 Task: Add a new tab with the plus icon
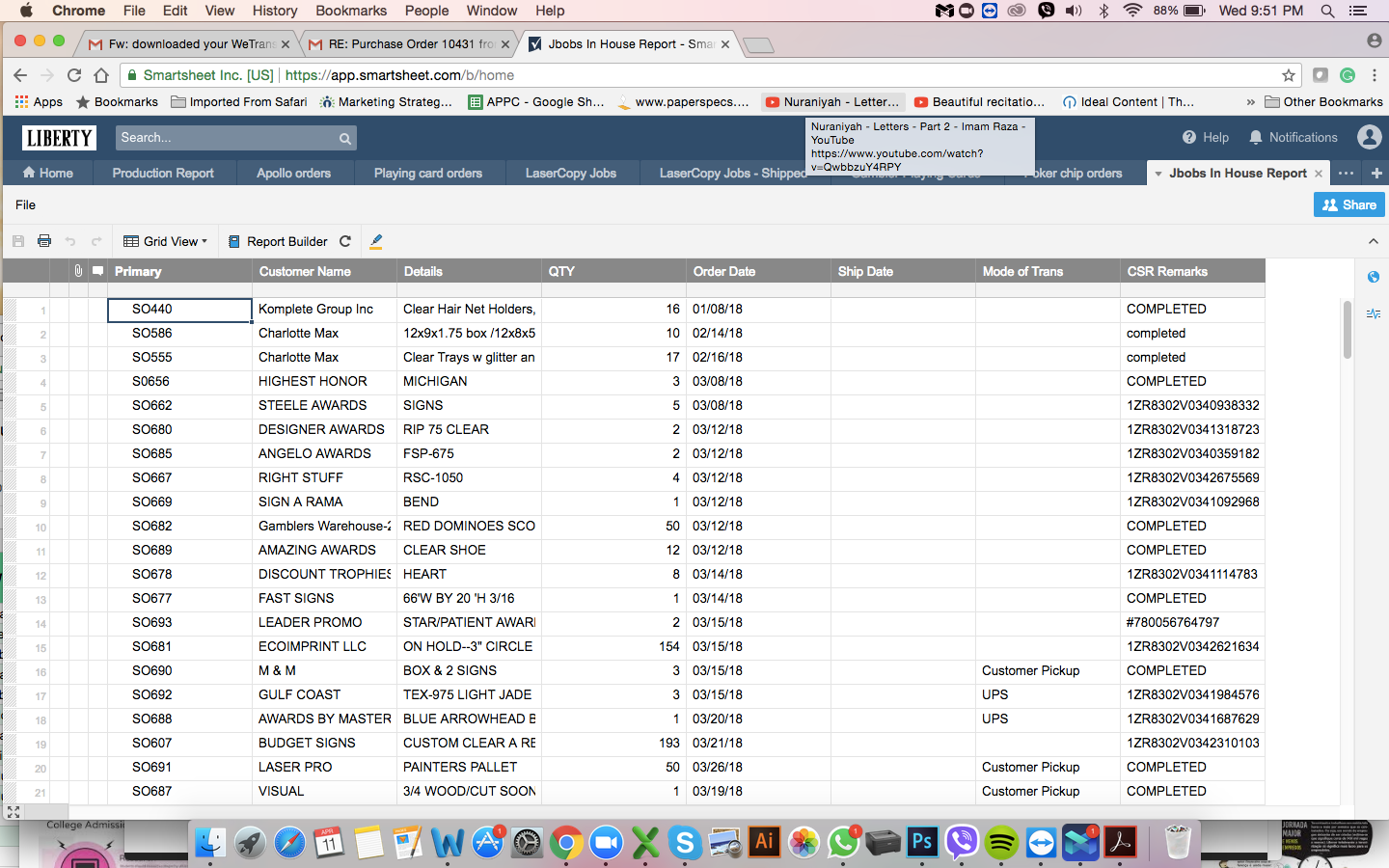(1376, 173)
